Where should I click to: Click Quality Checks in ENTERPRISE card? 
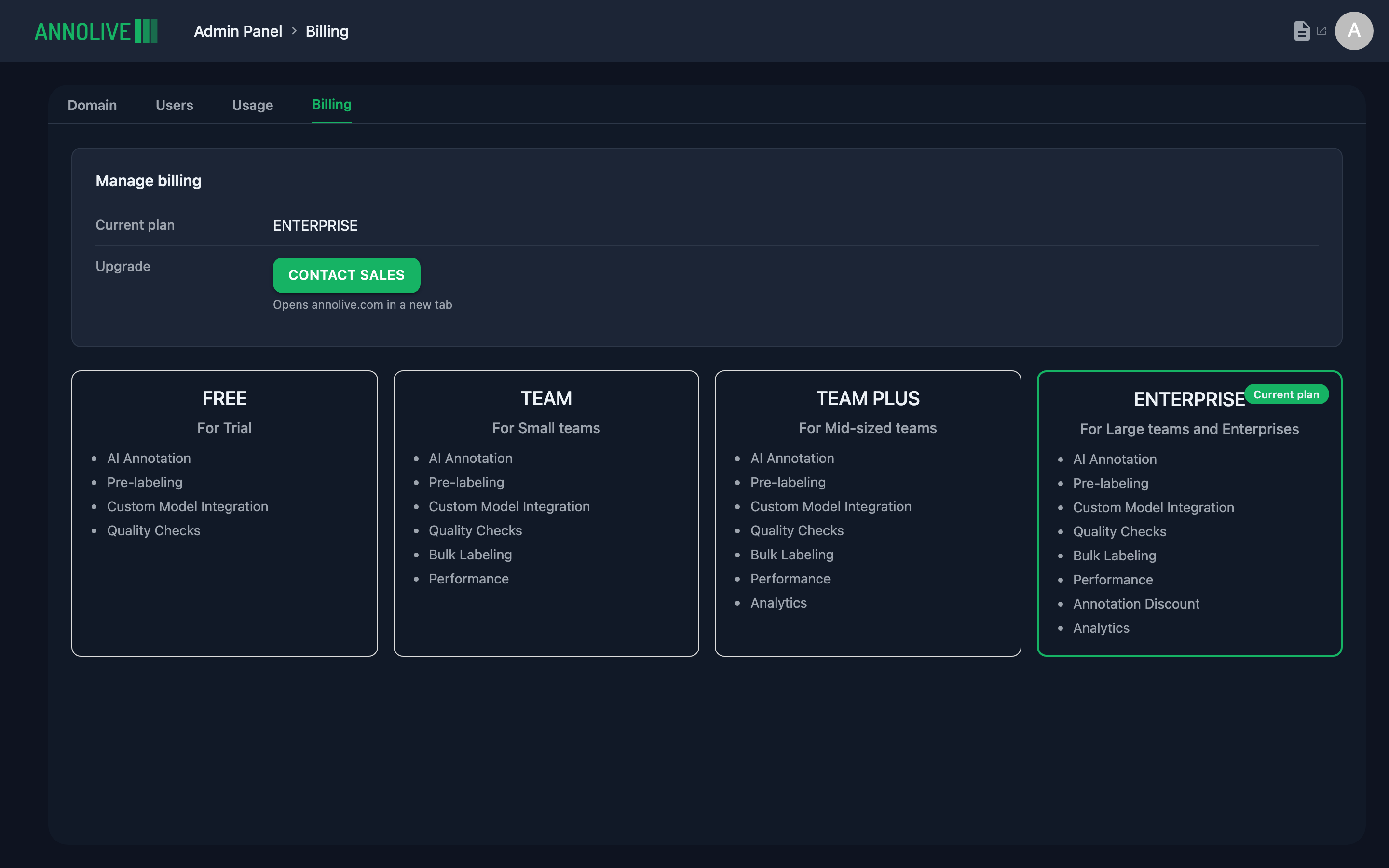[1120, 531]
